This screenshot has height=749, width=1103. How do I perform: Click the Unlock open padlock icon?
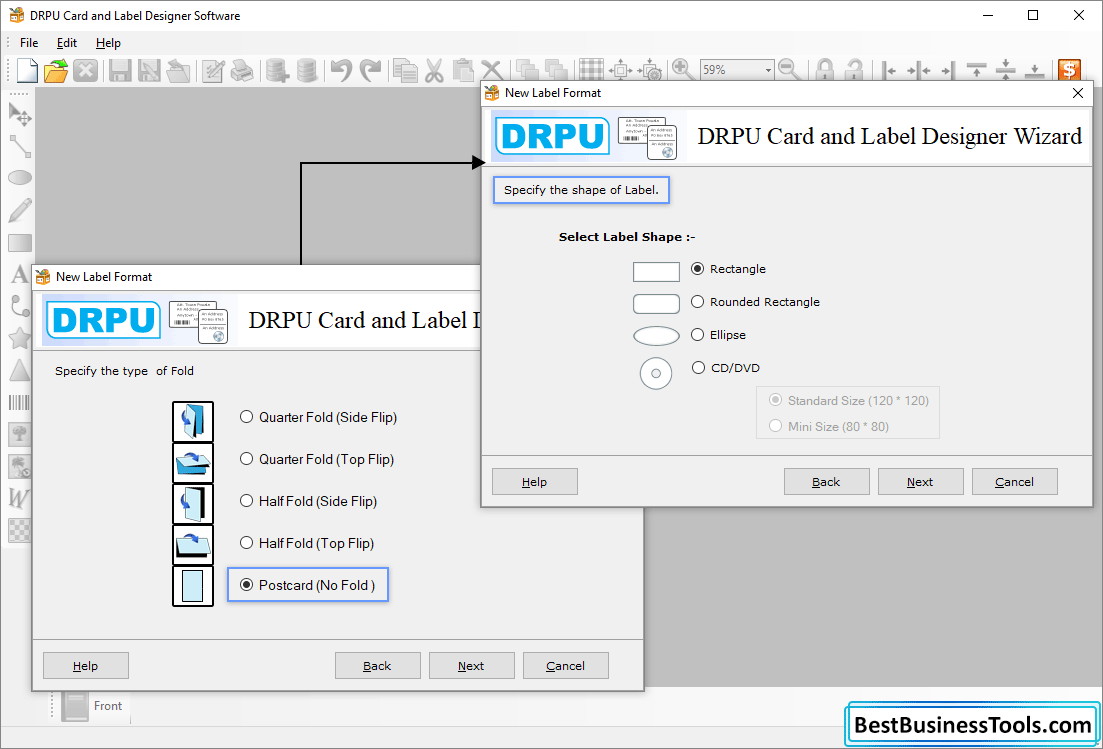pyautogui.click(x=854, y=70)
